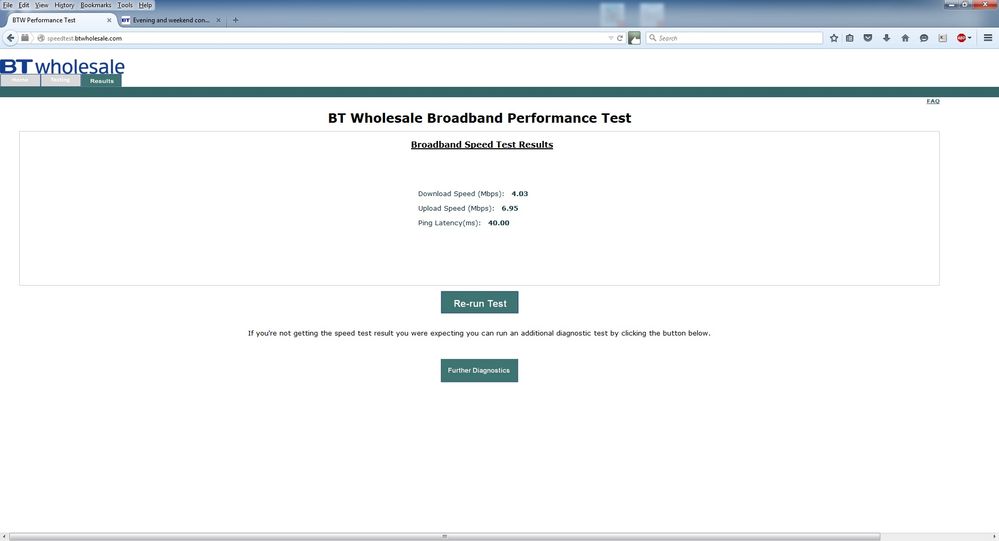The image size is (999, 541).
Task: Click the BT wholesale logo
Action: (62, 66)
